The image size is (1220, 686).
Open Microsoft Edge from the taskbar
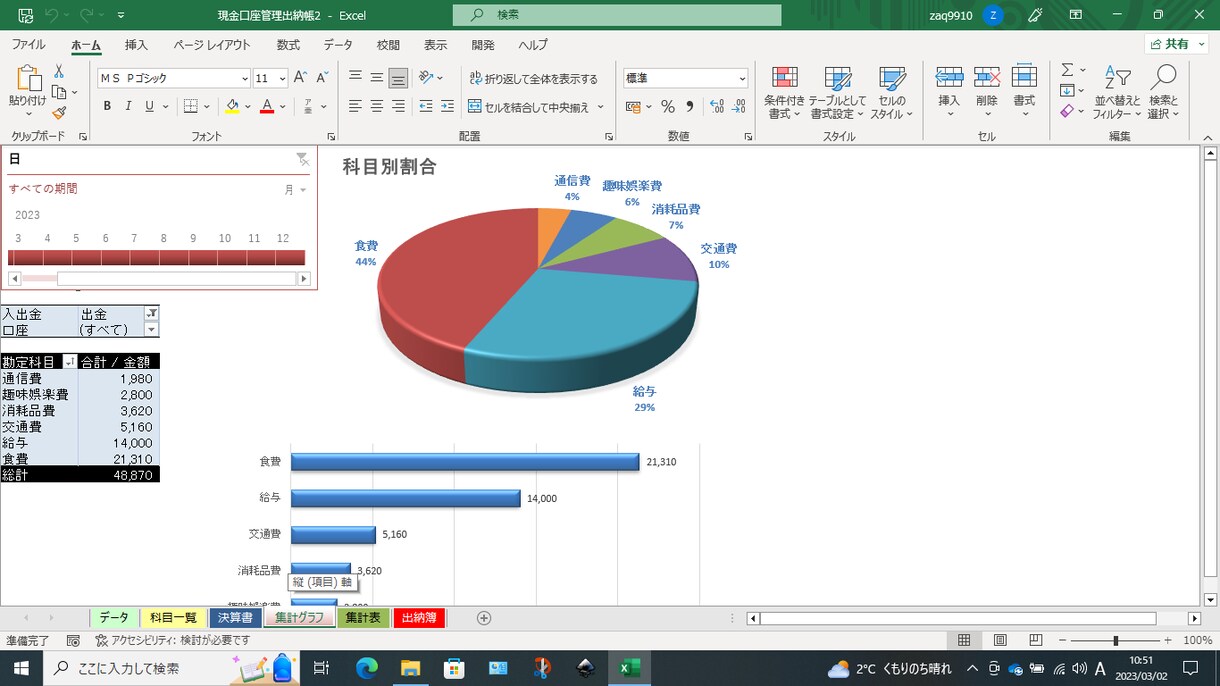tap(367, 668)
